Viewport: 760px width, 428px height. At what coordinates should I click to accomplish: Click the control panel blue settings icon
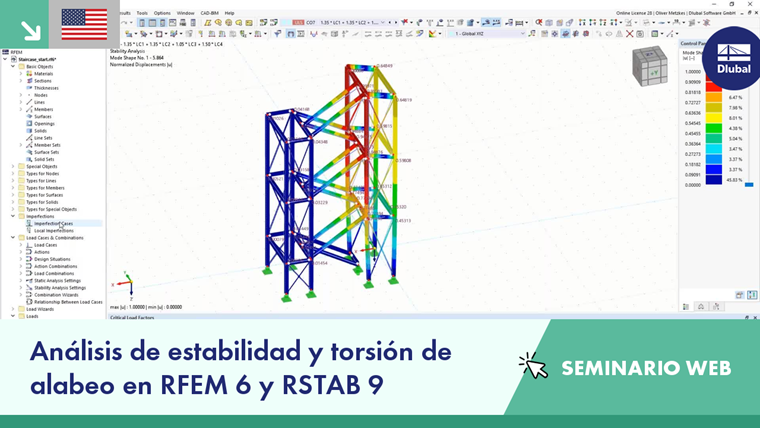point(752,295)
